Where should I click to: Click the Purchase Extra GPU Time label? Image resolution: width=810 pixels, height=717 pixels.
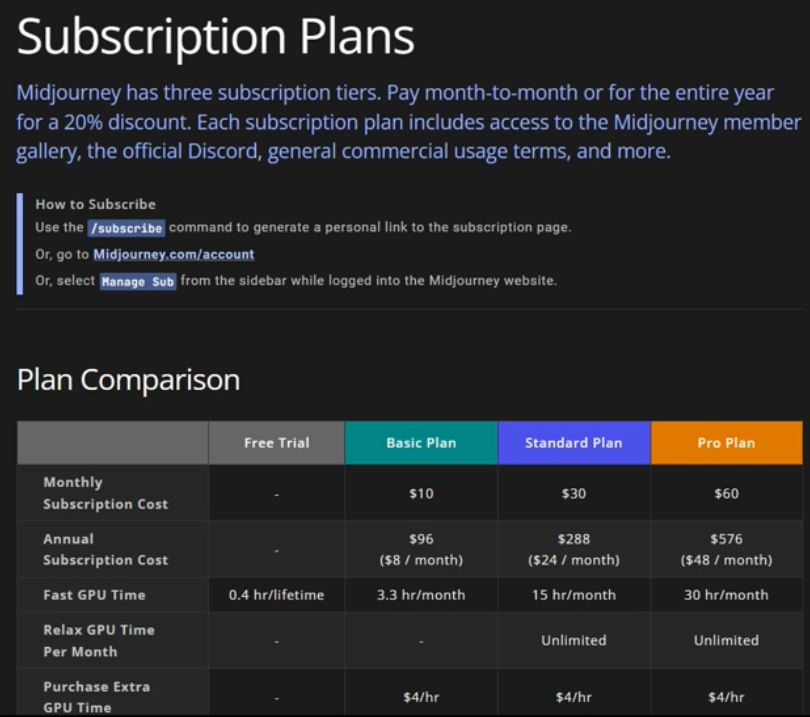[96, 697]
